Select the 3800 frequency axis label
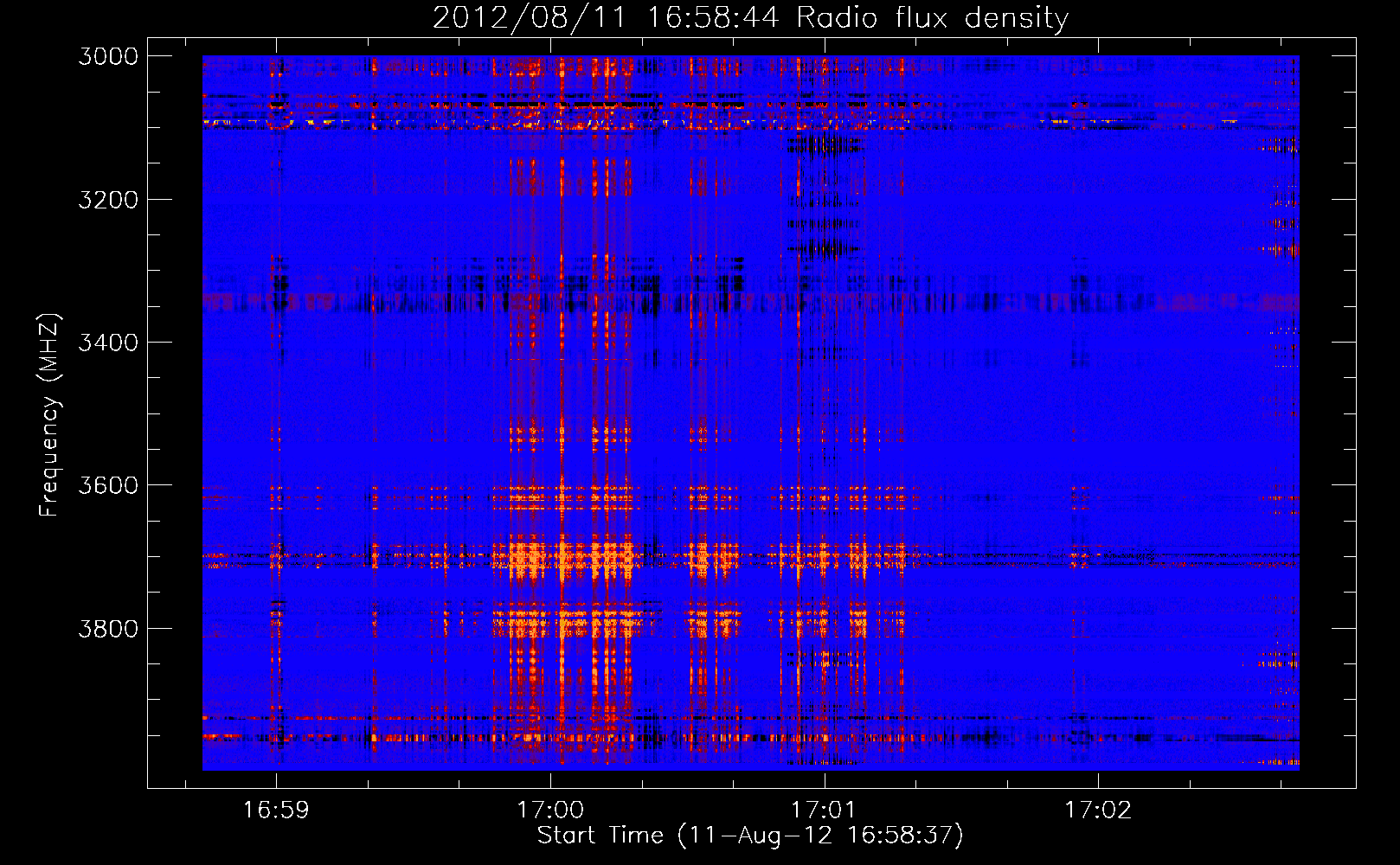The height and width of the screenshot is (865, 1400). (108, 628)
